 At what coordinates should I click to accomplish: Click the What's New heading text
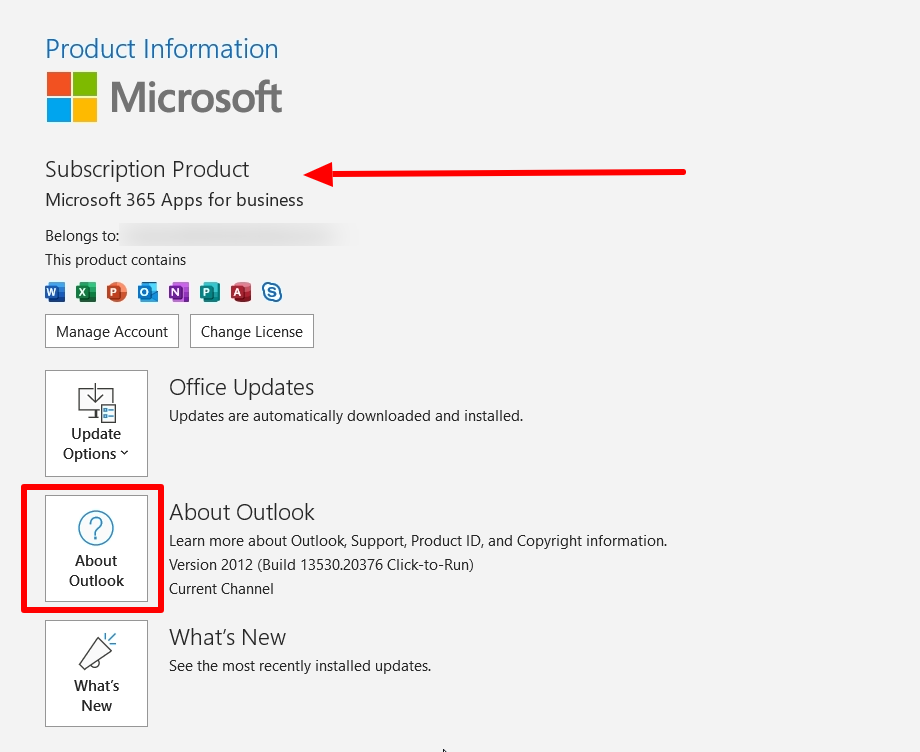(228, 638)
